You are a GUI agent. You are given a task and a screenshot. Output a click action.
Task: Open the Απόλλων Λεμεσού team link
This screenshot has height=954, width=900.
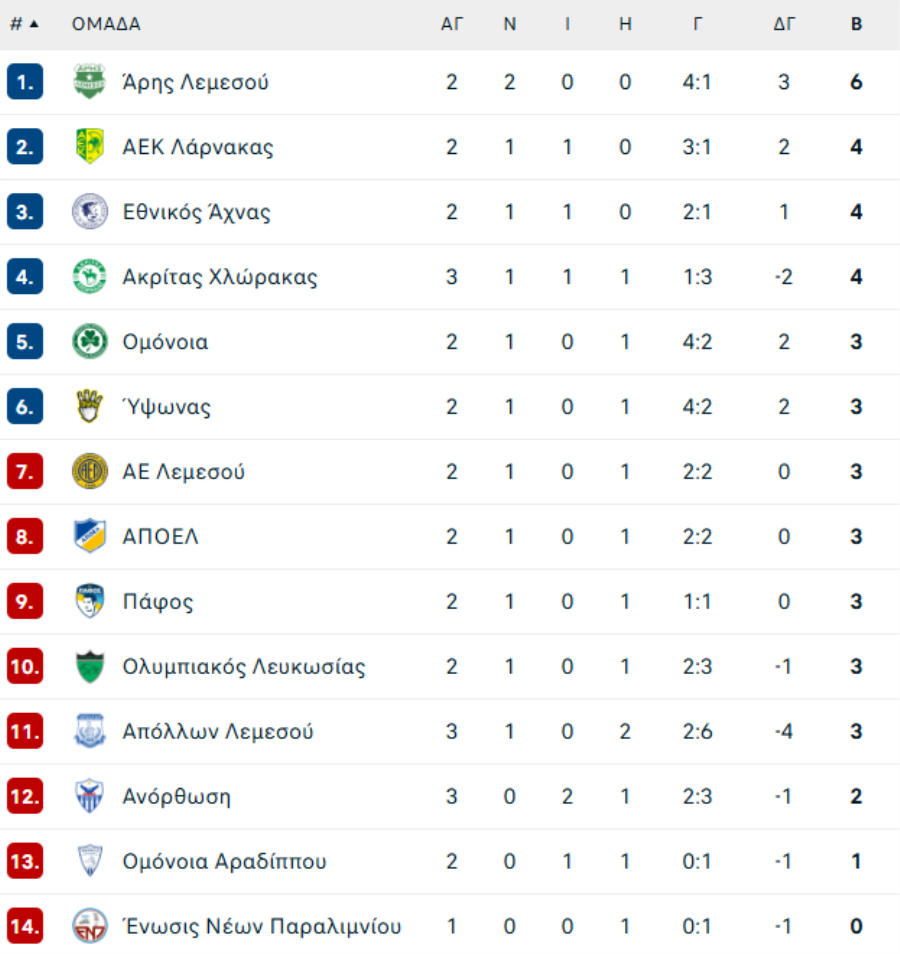[218, 731]
